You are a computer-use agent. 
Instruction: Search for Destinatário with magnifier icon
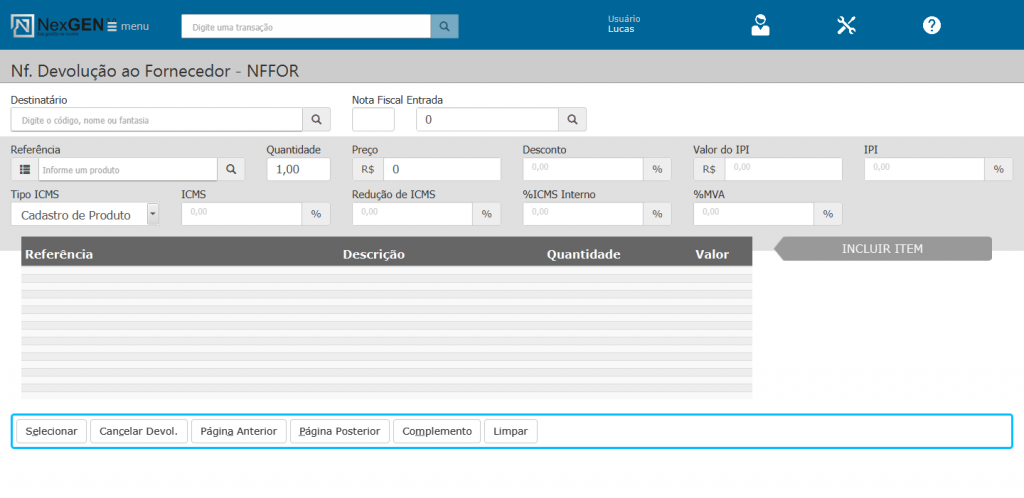tap(316, 120)
